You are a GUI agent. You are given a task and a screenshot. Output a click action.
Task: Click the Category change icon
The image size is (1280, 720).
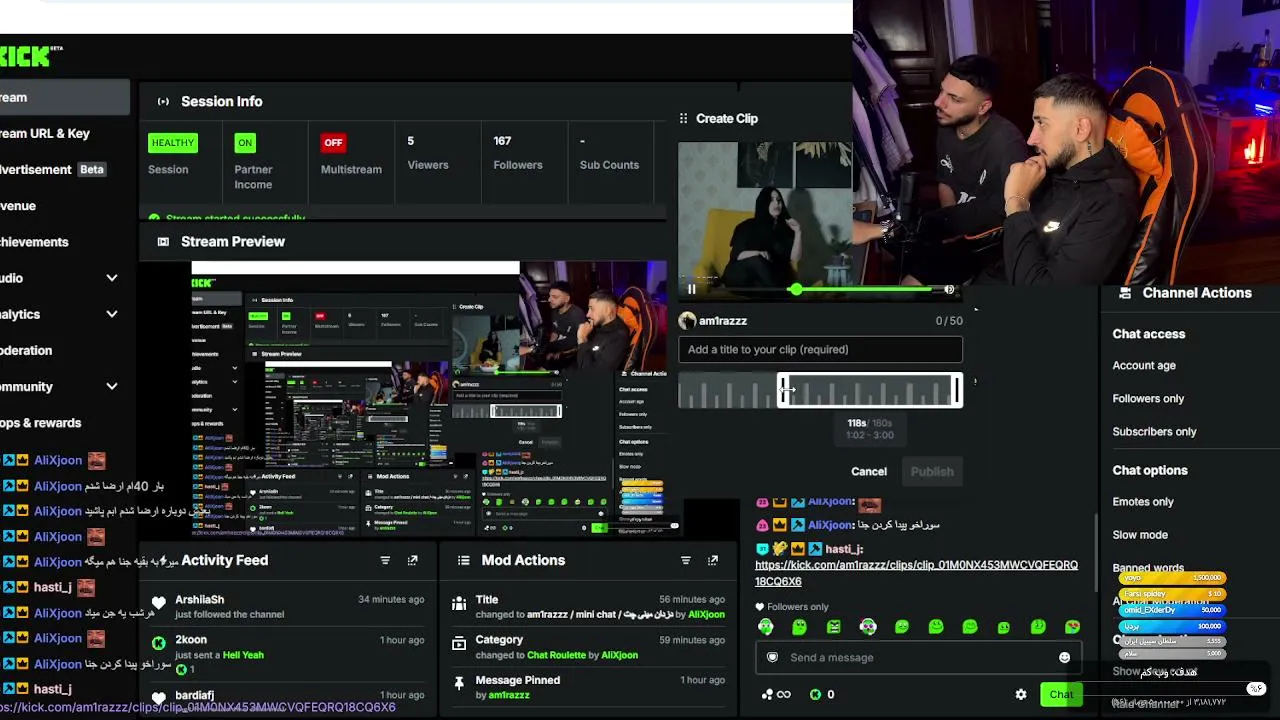(459, 643)
